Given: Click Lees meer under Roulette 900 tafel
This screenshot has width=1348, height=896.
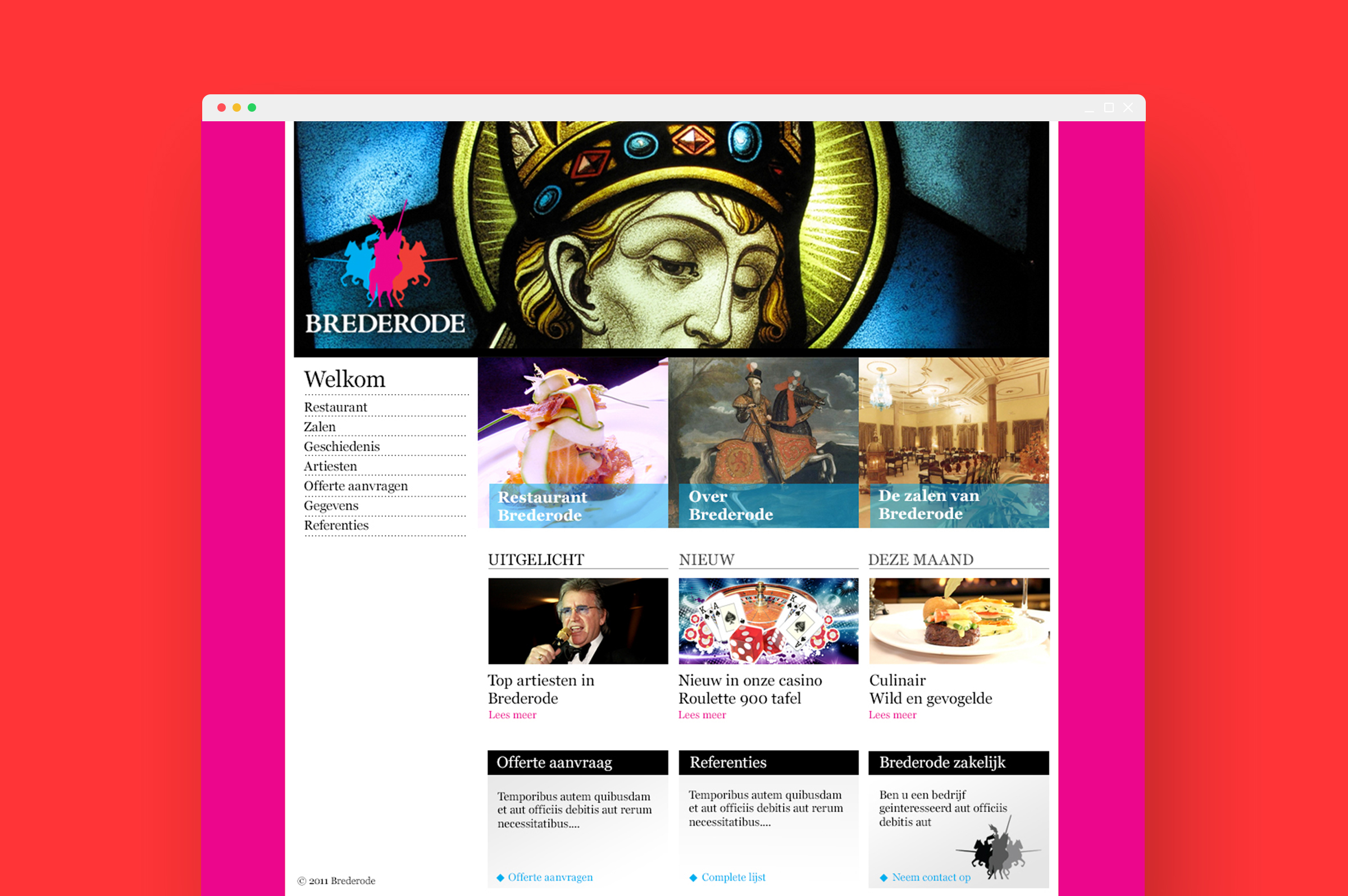Looking at the screenshot, I should tap(702, 715).
